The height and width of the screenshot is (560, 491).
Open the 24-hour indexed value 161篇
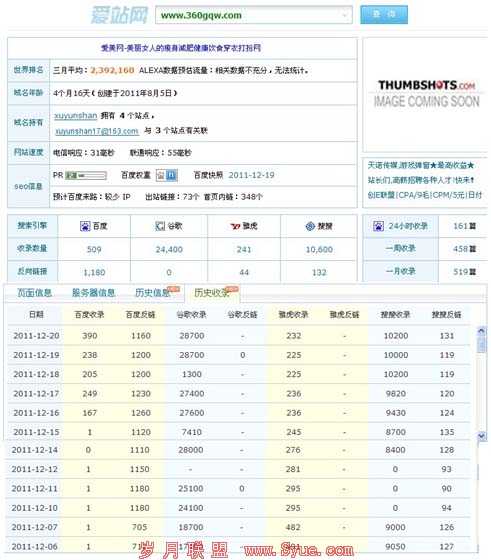click(x=464, y=226)
